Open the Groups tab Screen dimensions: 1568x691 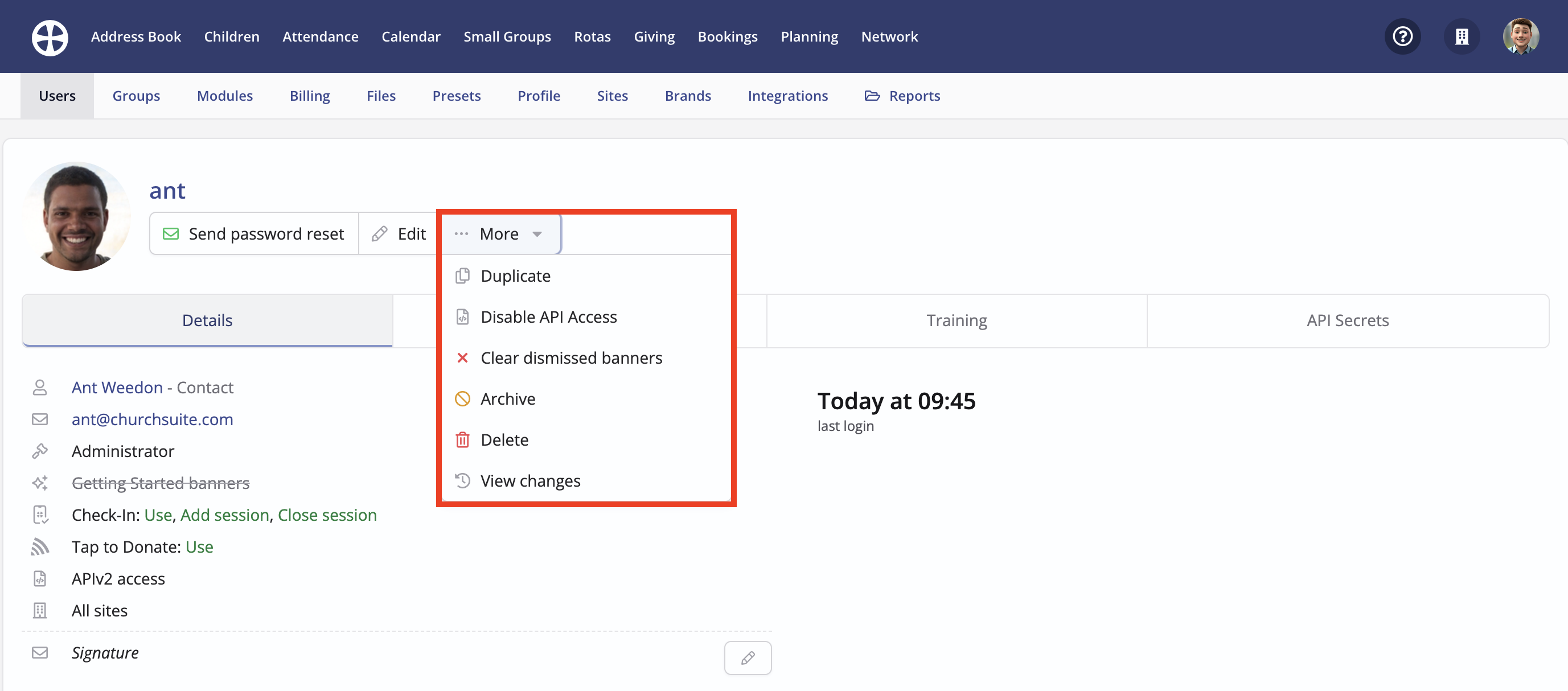click(136, 96)
